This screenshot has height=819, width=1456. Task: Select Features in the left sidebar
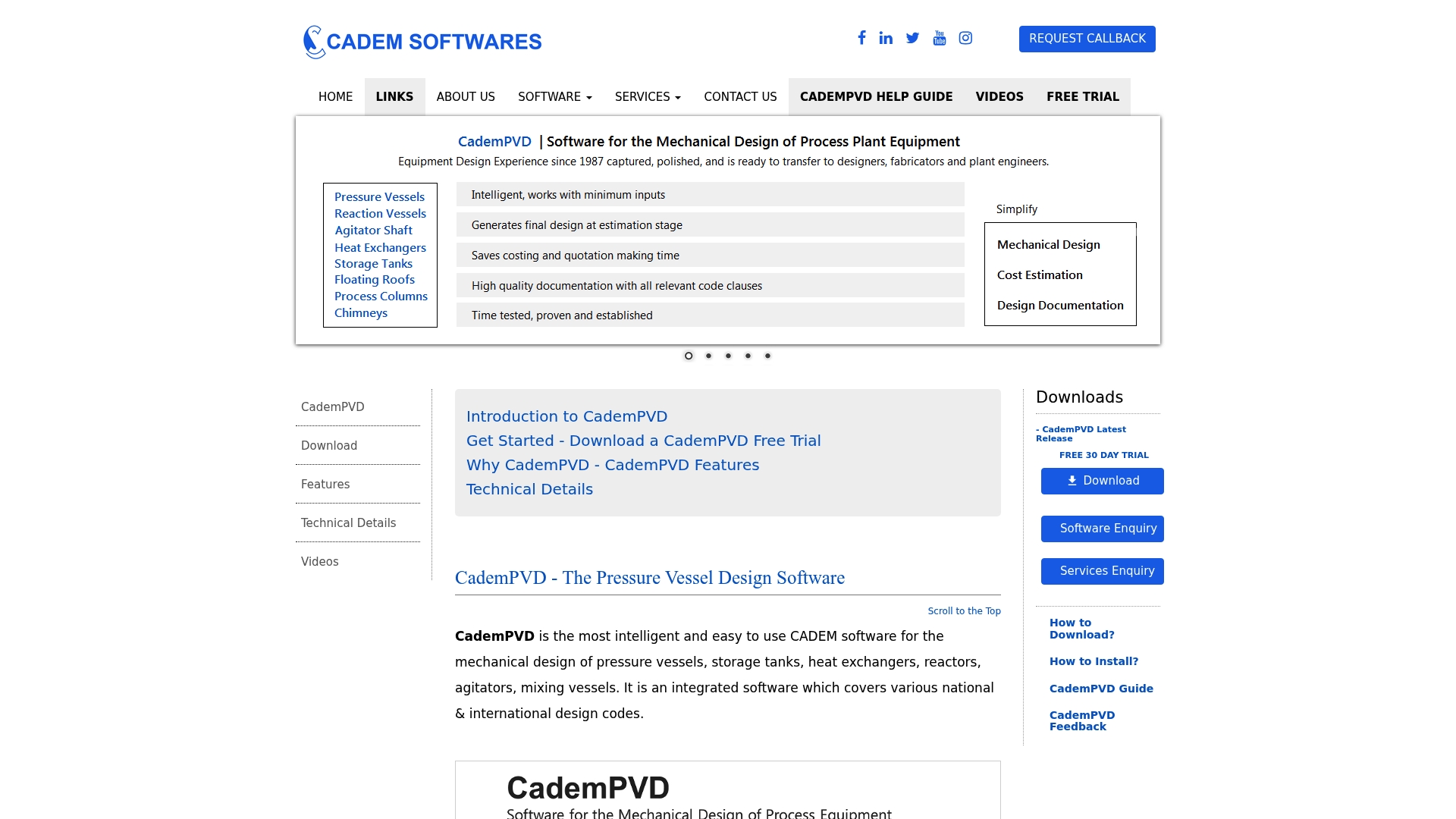coord(358,485)
